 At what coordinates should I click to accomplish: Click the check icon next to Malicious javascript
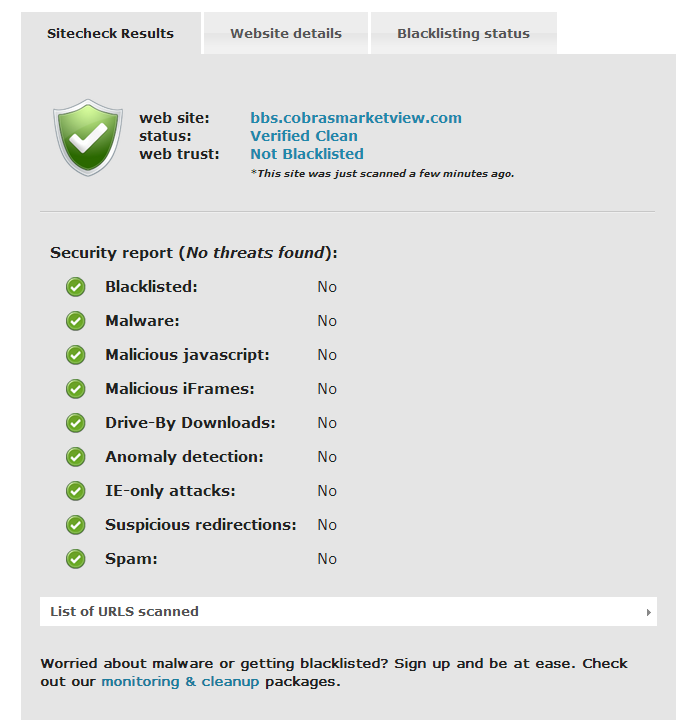pyautogui.click(x=76, y=355)
